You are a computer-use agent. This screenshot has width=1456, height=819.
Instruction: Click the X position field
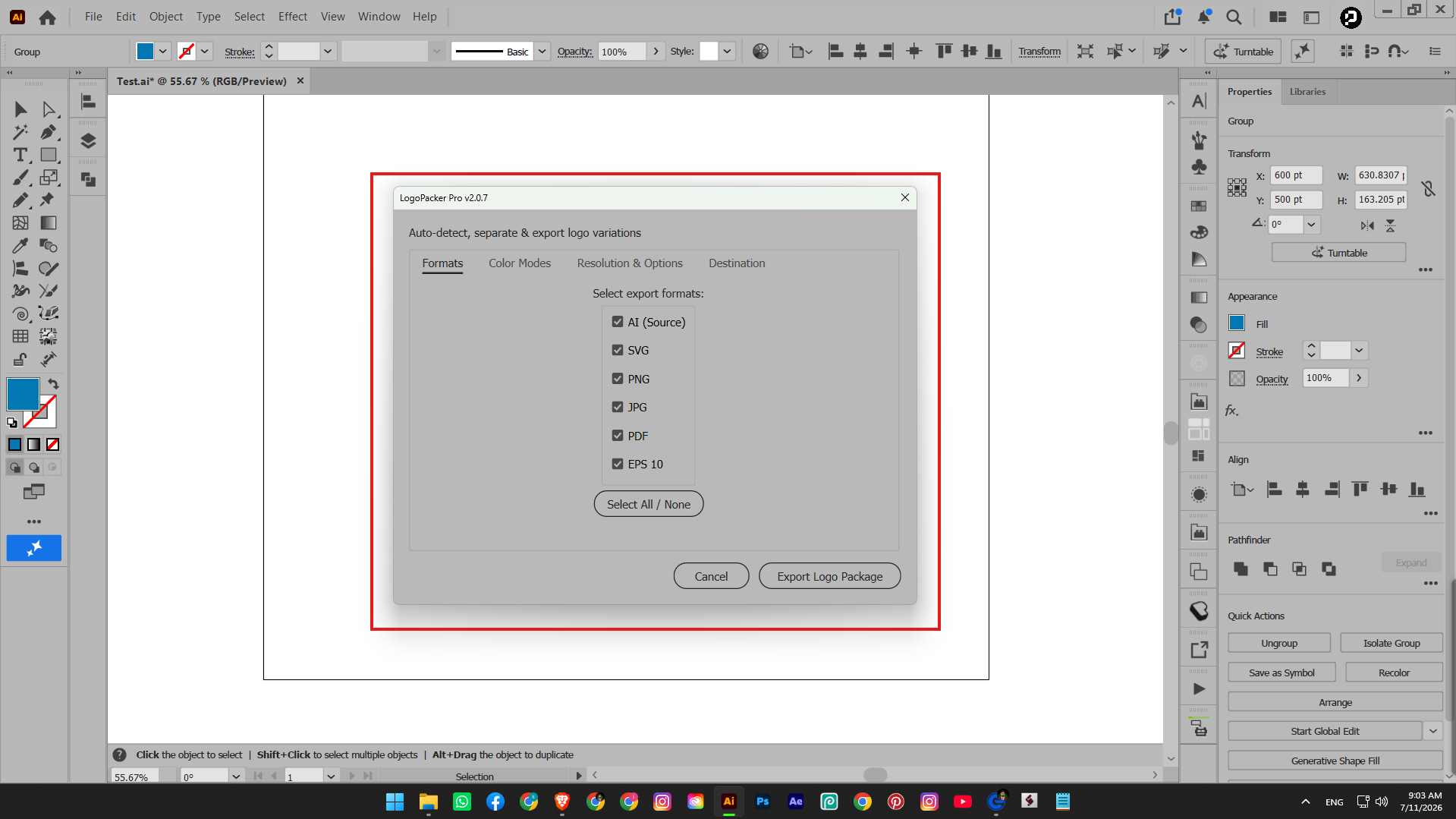1297,175
